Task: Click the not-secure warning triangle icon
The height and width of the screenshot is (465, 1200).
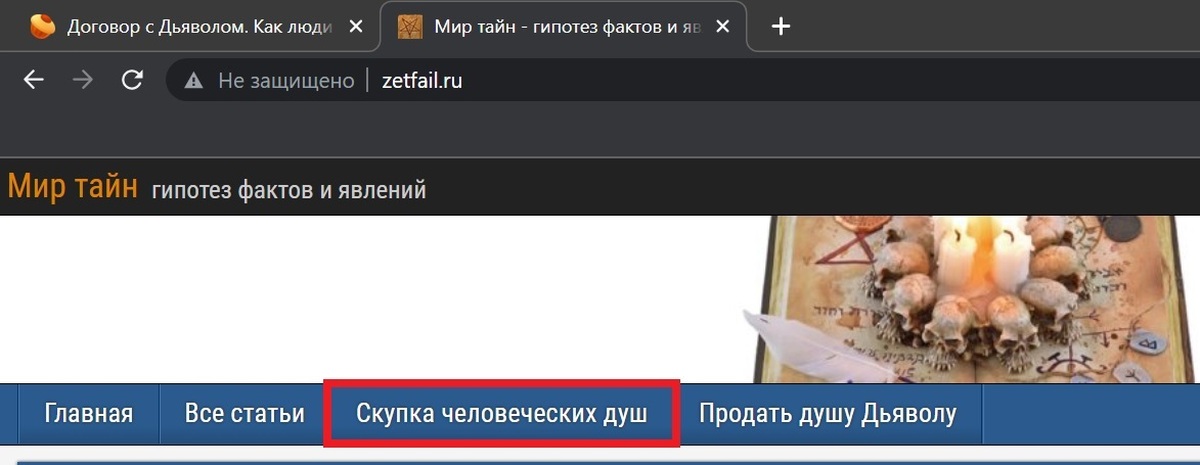Action: point(195,81)
